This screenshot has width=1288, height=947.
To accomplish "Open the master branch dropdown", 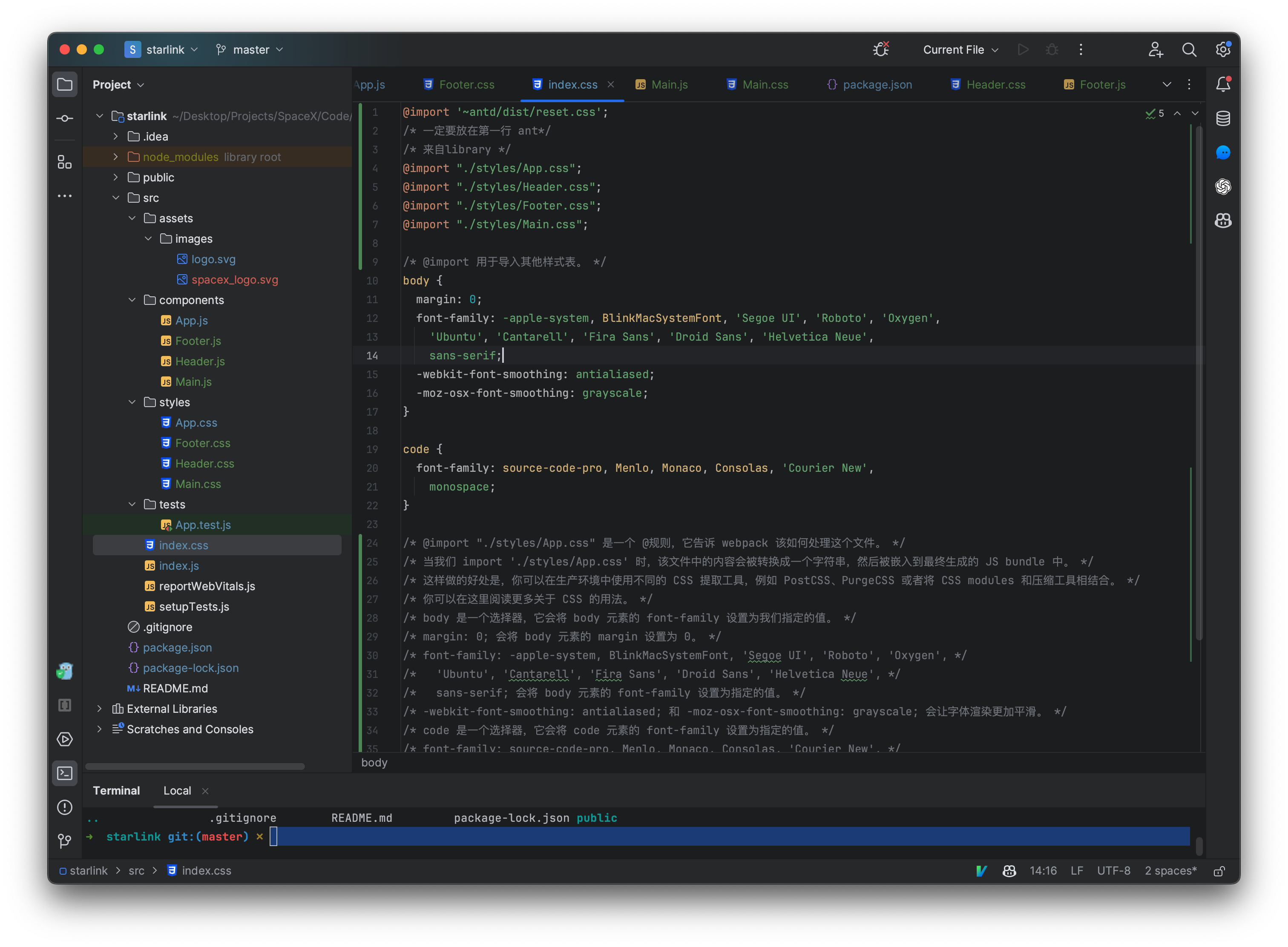I will (249, 50).
